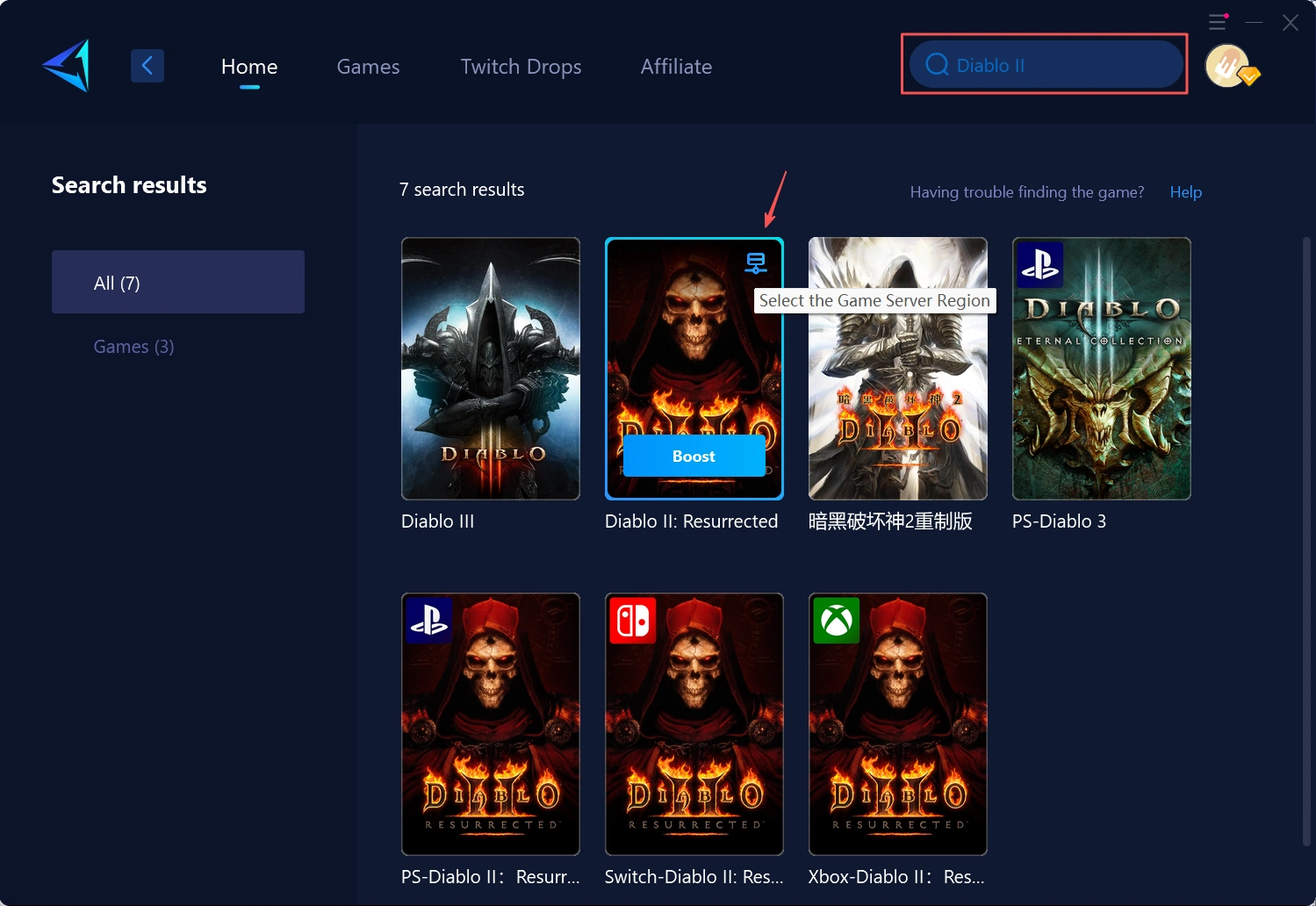The width and height of the screenshot is (1316, 906).
Task: Open the Help link
Action: (1185, 192)
